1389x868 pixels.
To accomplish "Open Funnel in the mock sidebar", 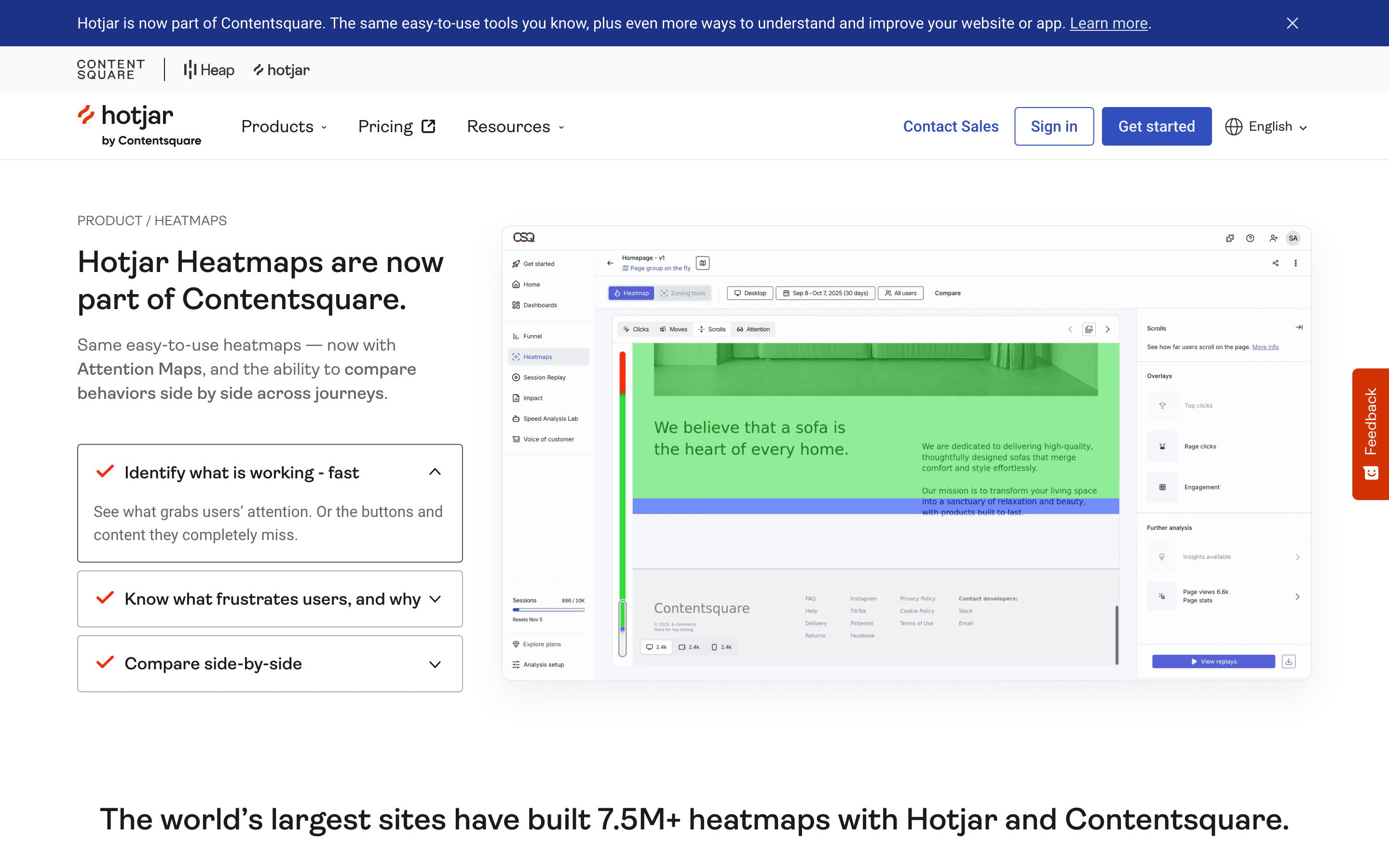I will point(527,337).
